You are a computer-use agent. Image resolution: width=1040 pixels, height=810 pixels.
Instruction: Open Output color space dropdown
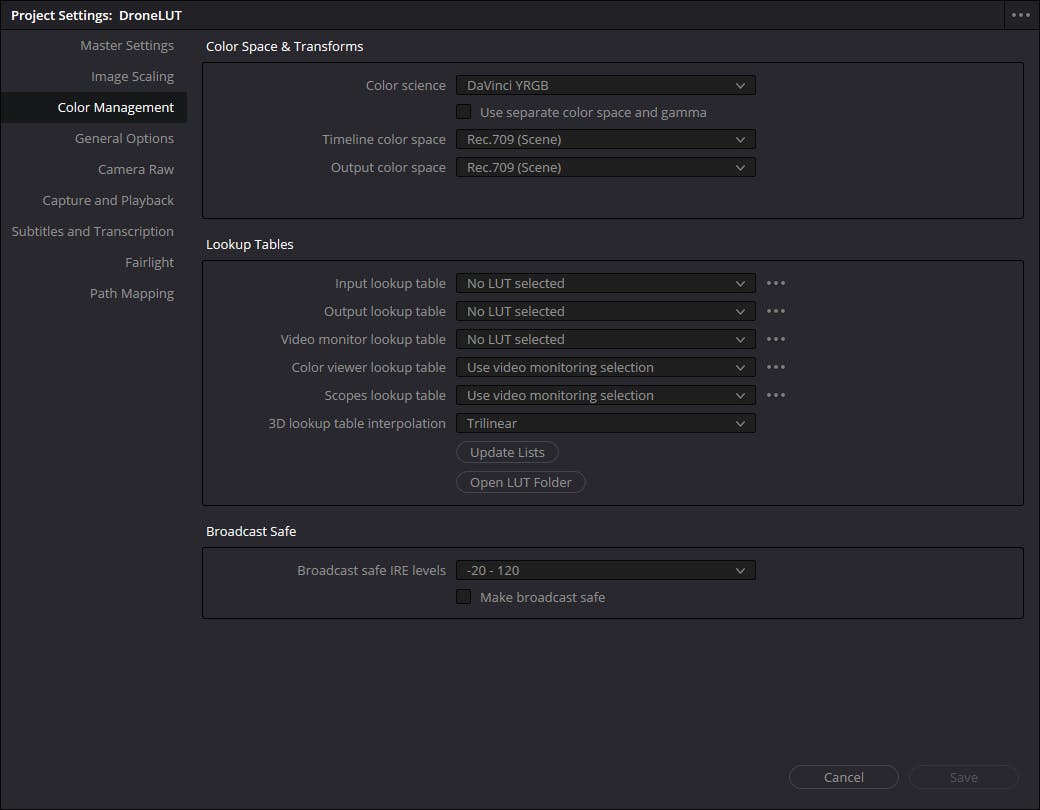[x=605, y=167]
